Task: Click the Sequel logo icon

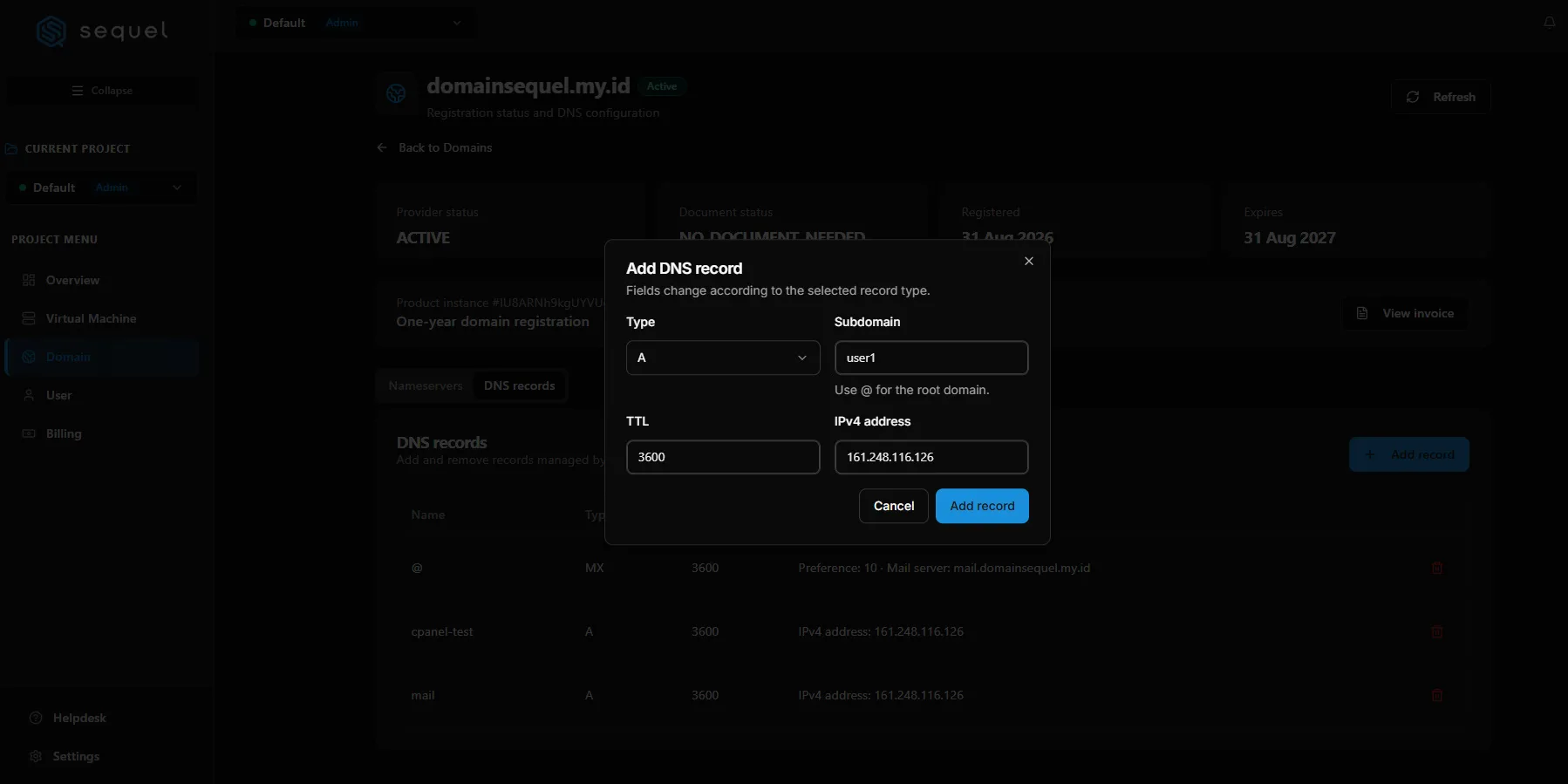Action: coord(51,31)
